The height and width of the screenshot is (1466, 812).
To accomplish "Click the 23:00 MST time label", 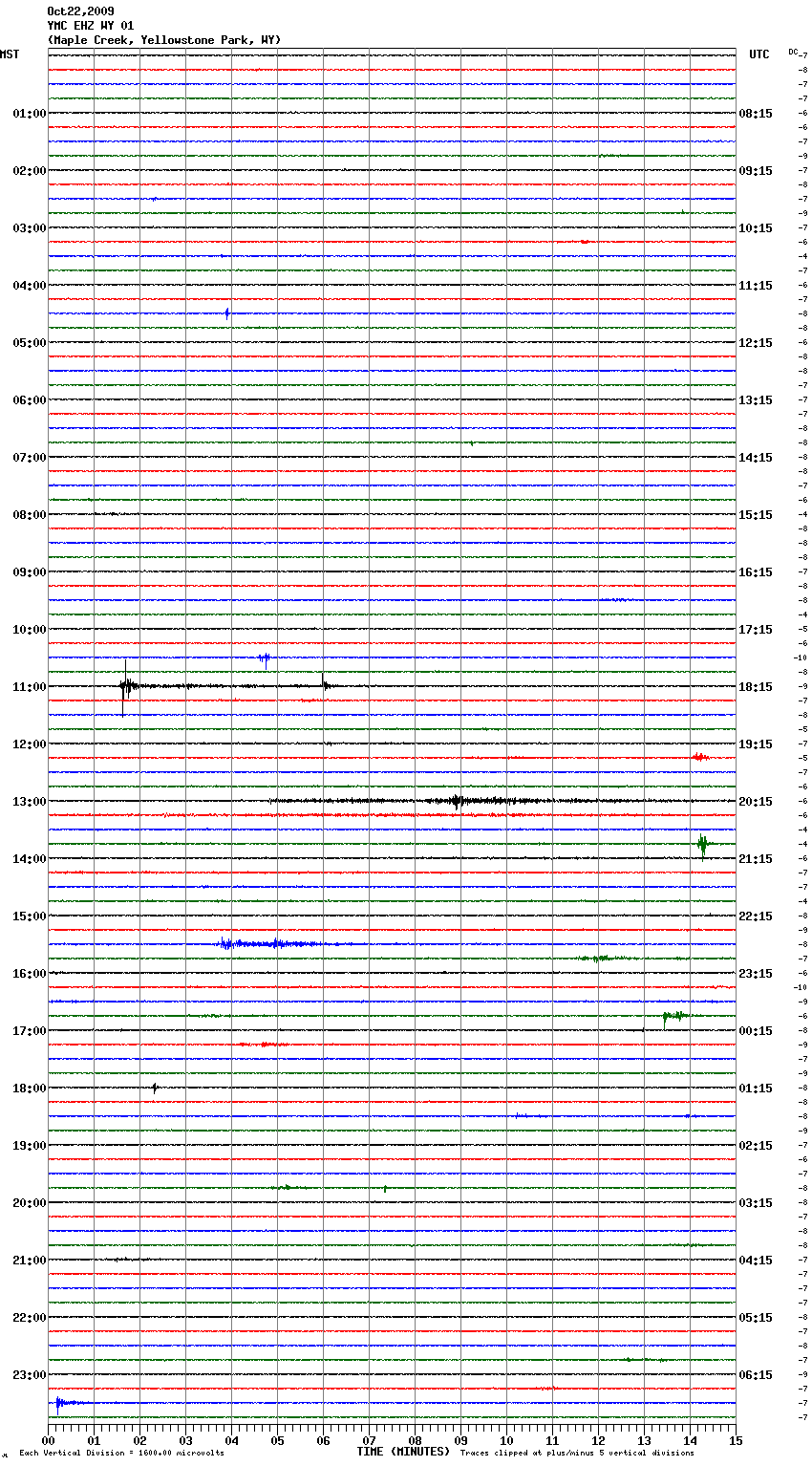I will click(x=30, y=1375).
